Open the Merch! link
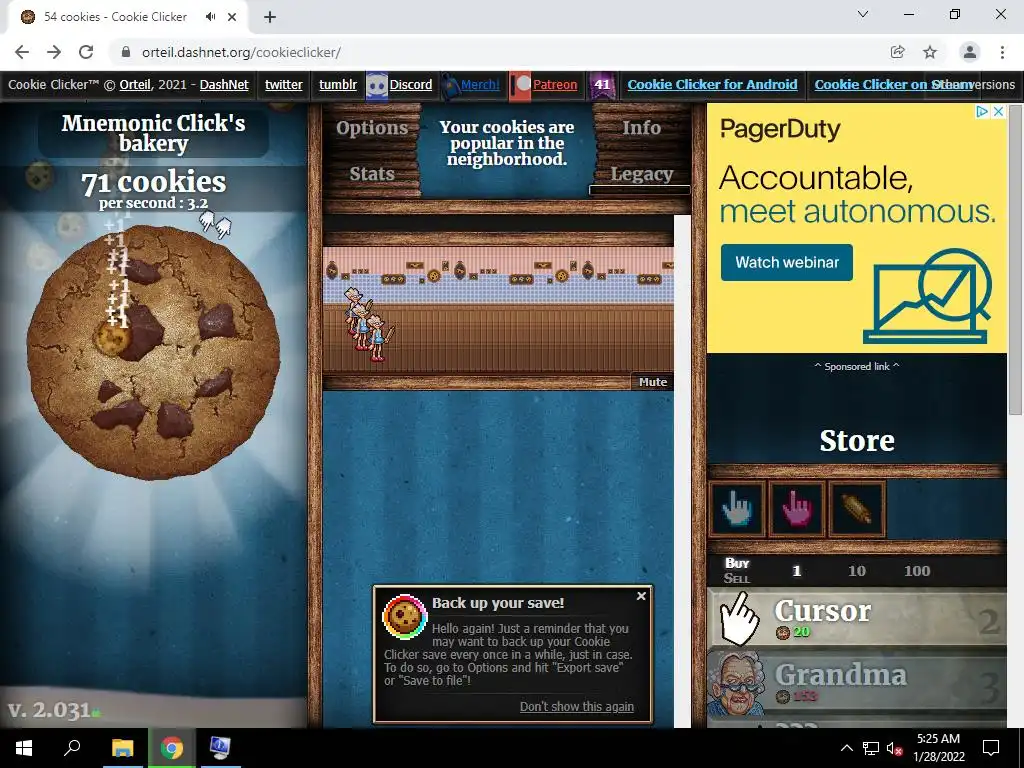 pyautogui.click(x=480, y=84)
